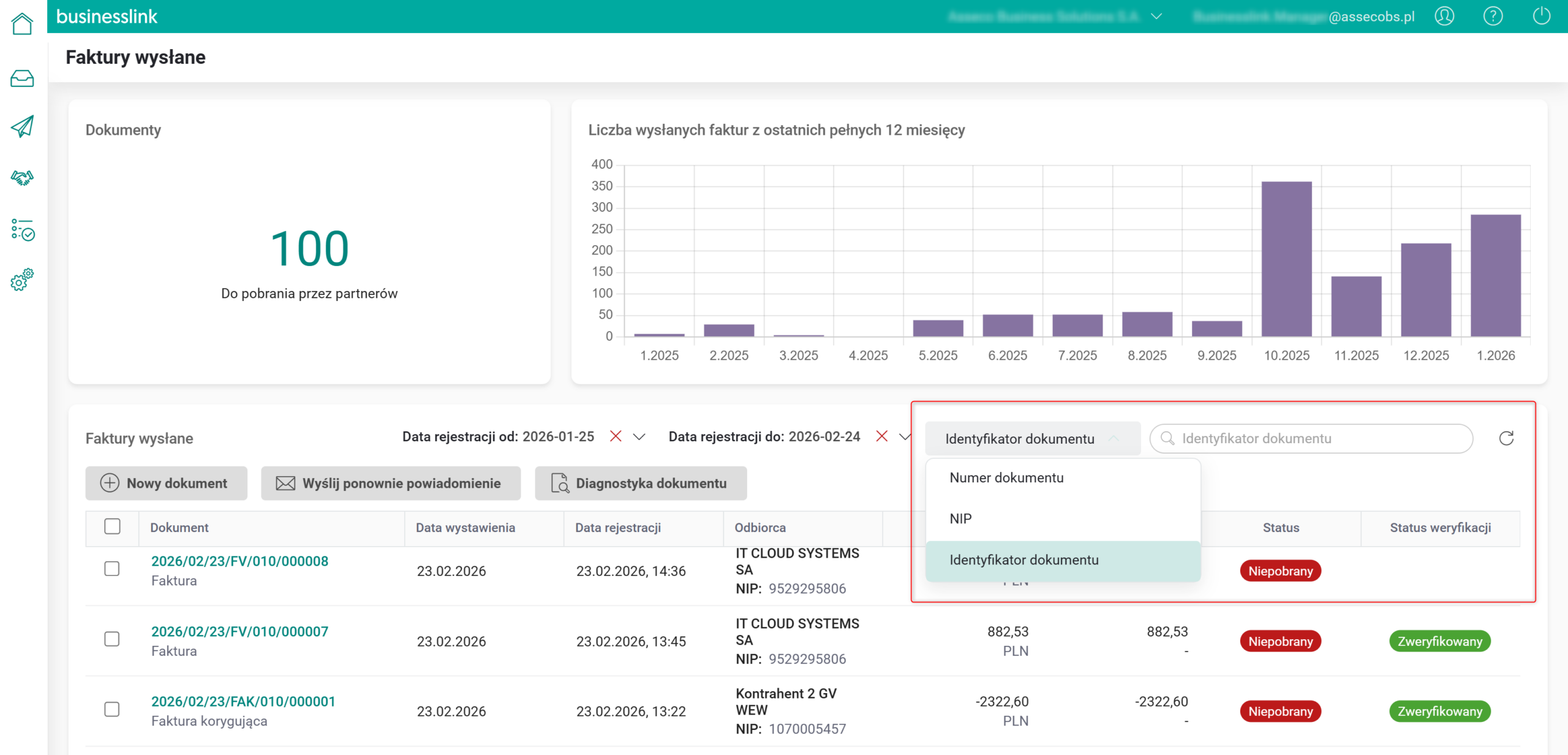The image size is (1568, 755).
Task: Click the 'Nowy dokument' button
Action: (166, 484)
